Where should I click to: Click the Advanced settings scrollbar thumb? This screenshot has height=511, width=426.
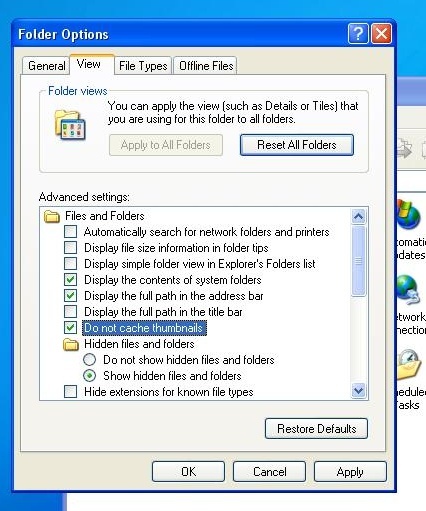358,261
